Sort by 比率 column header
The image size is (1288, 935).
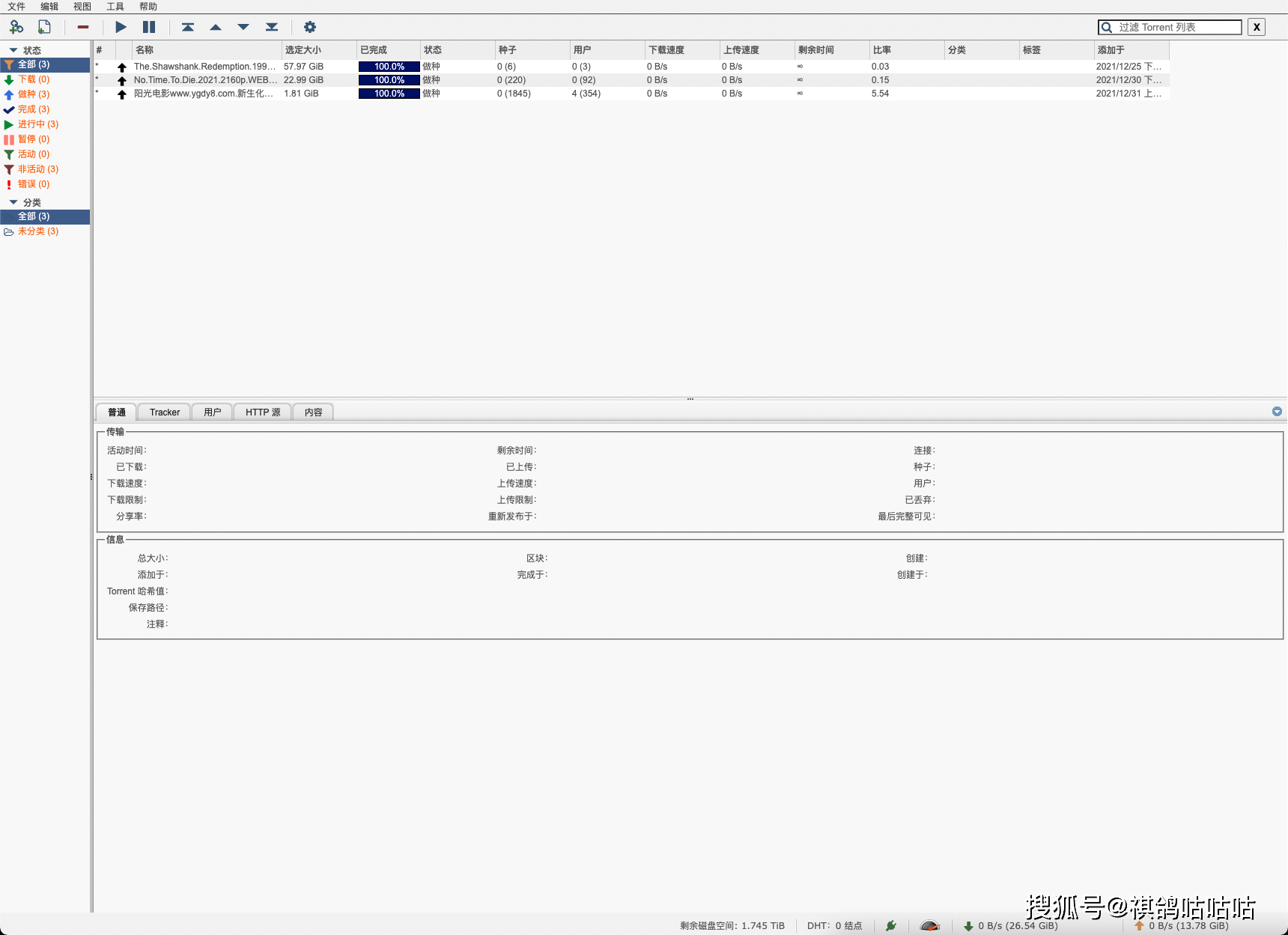pos(907,50)
